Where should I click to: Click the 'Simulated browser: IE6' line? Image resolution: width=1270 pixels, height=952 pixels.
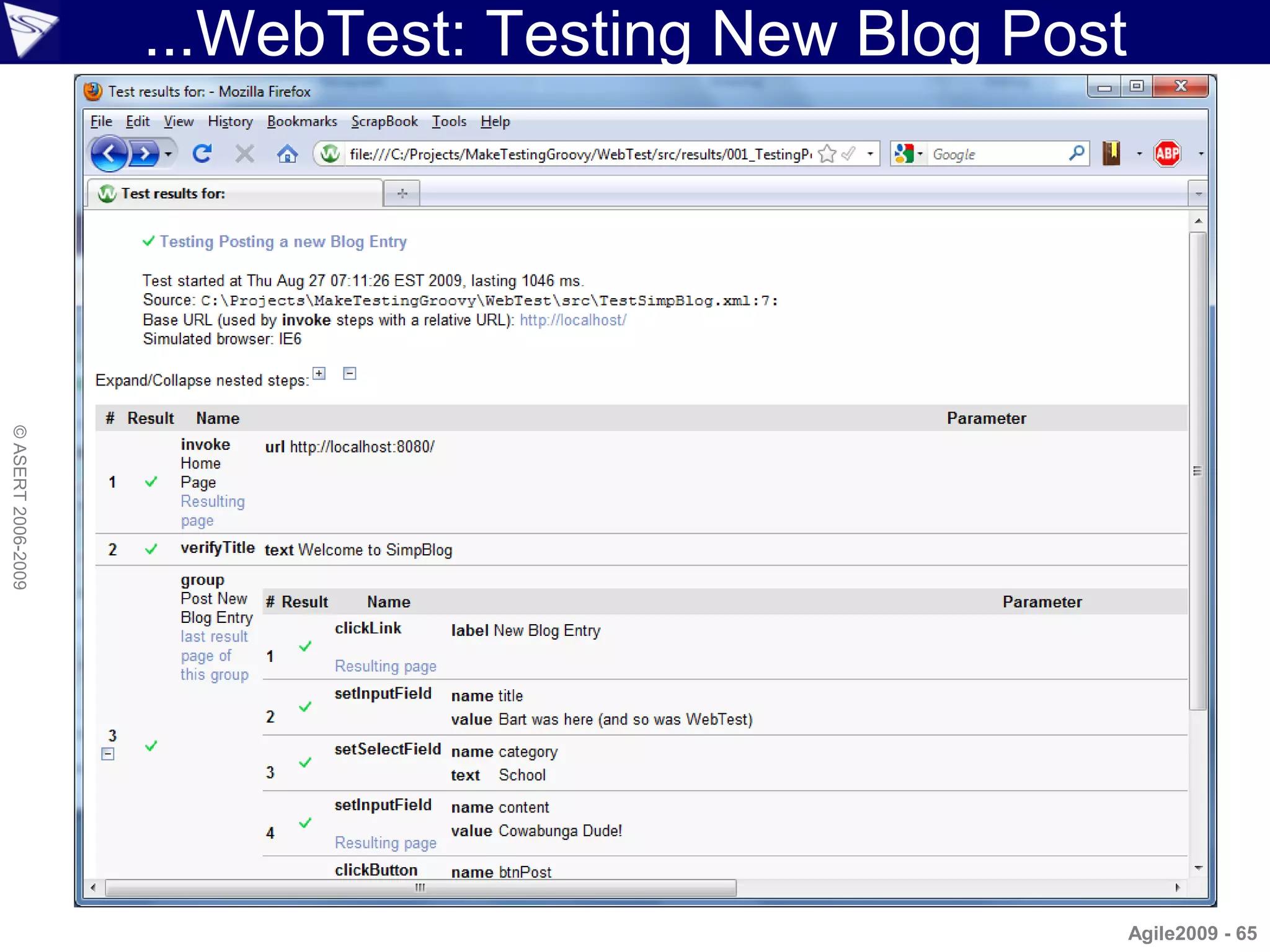[222, 339]
